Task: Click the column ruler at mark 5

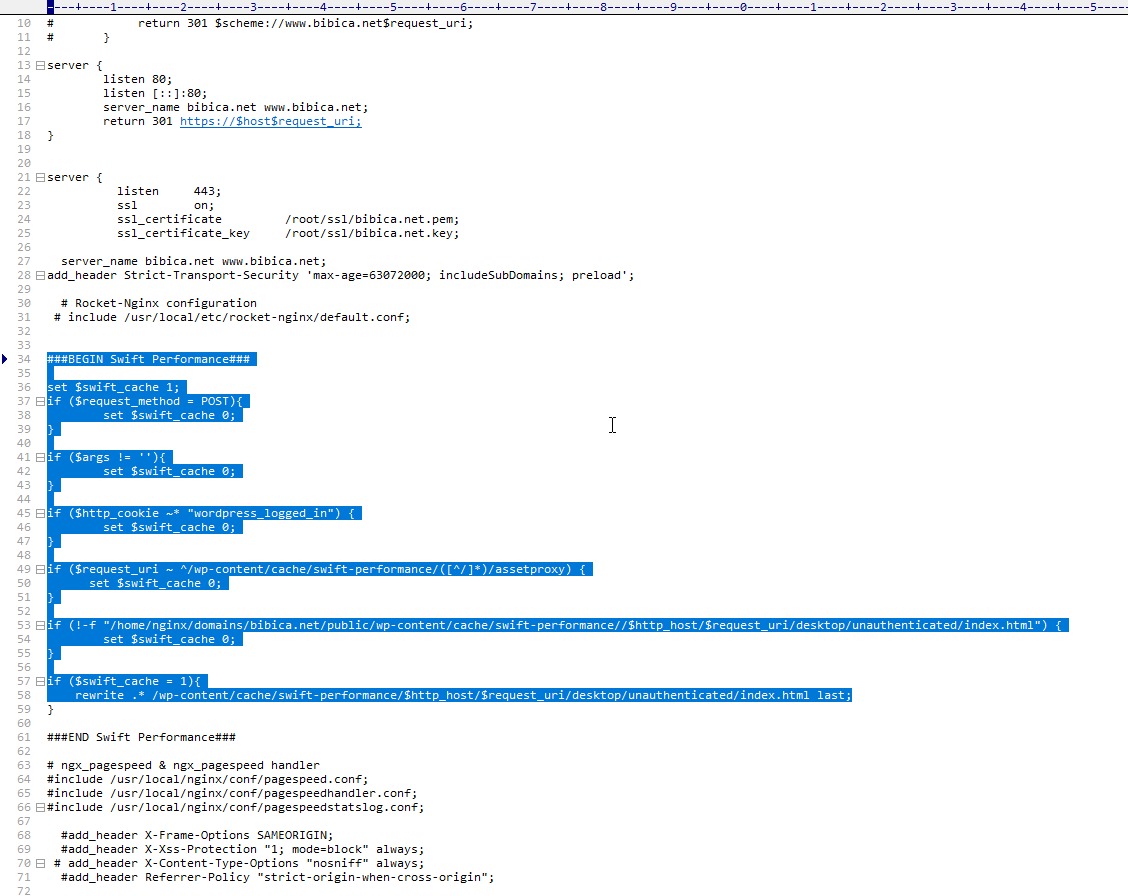Action: coord(393,6)
